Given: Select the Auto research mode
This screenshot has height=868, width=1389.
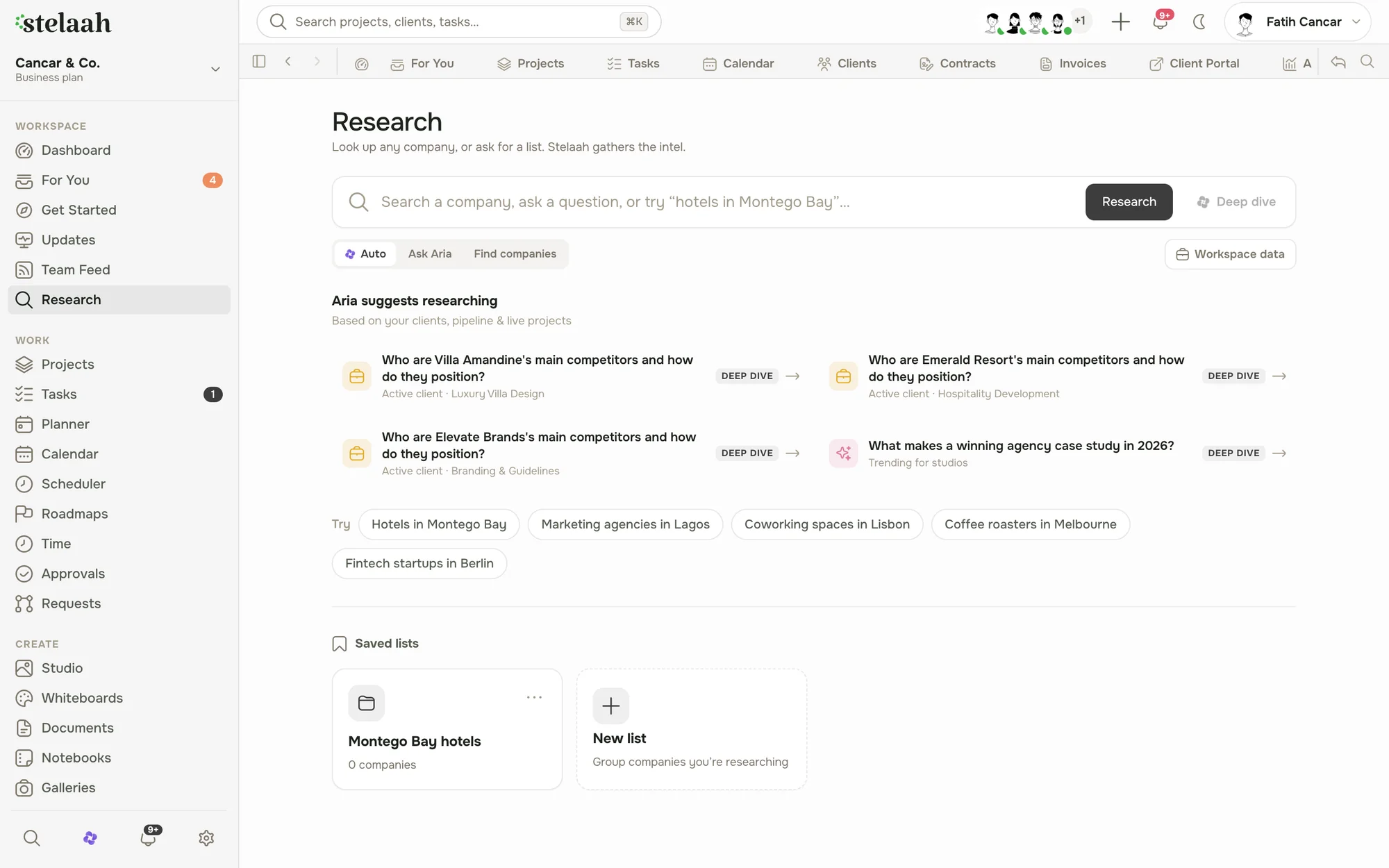Looking at the screenshot, I should point(365,254).
